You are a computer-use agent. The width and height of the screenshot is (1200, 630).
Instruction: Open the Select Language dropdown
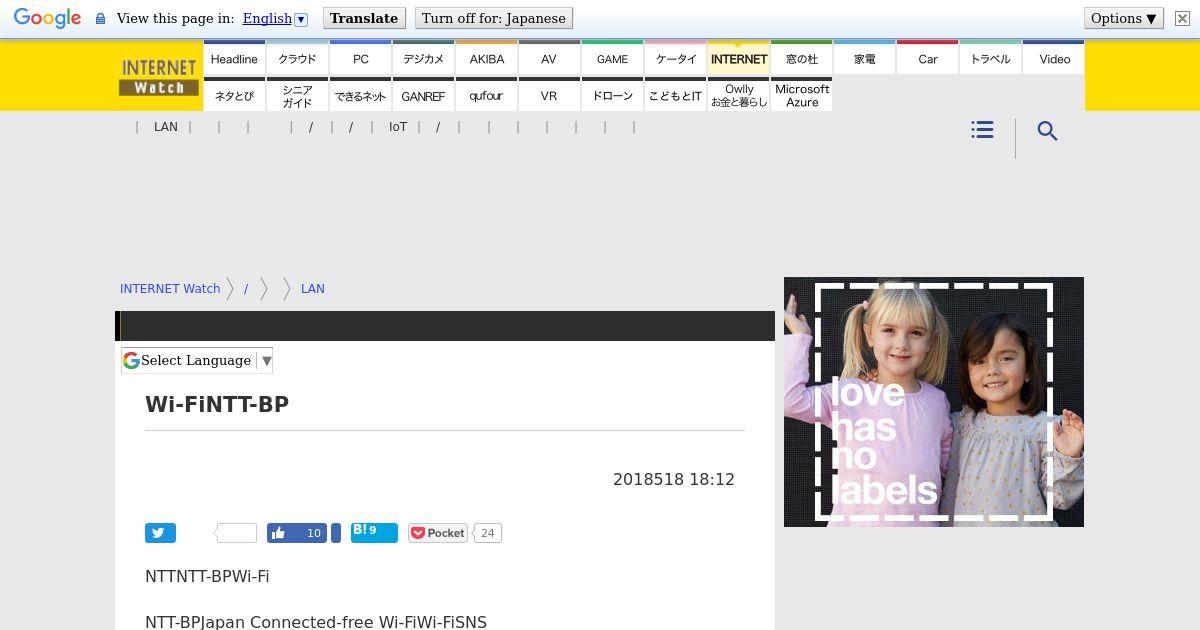point(197,360)
